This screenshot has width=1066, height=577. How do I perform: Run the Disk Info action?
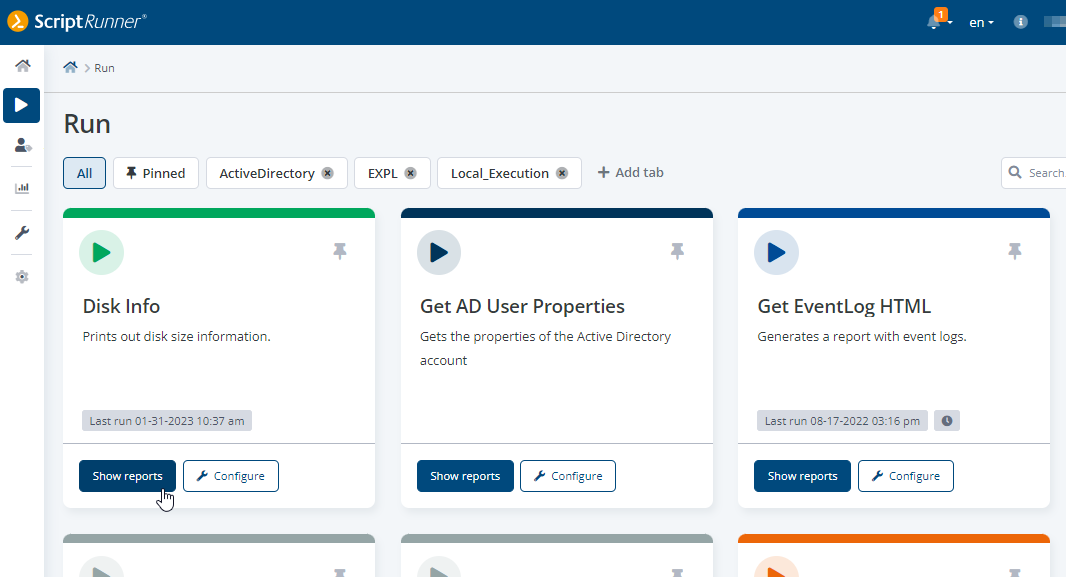coord(101,253)
